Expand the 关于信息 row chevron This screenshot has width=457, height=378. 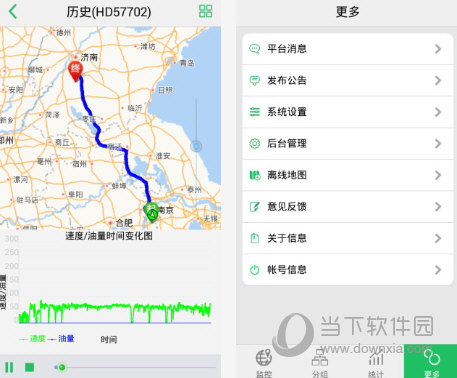(x=438, y=238)
